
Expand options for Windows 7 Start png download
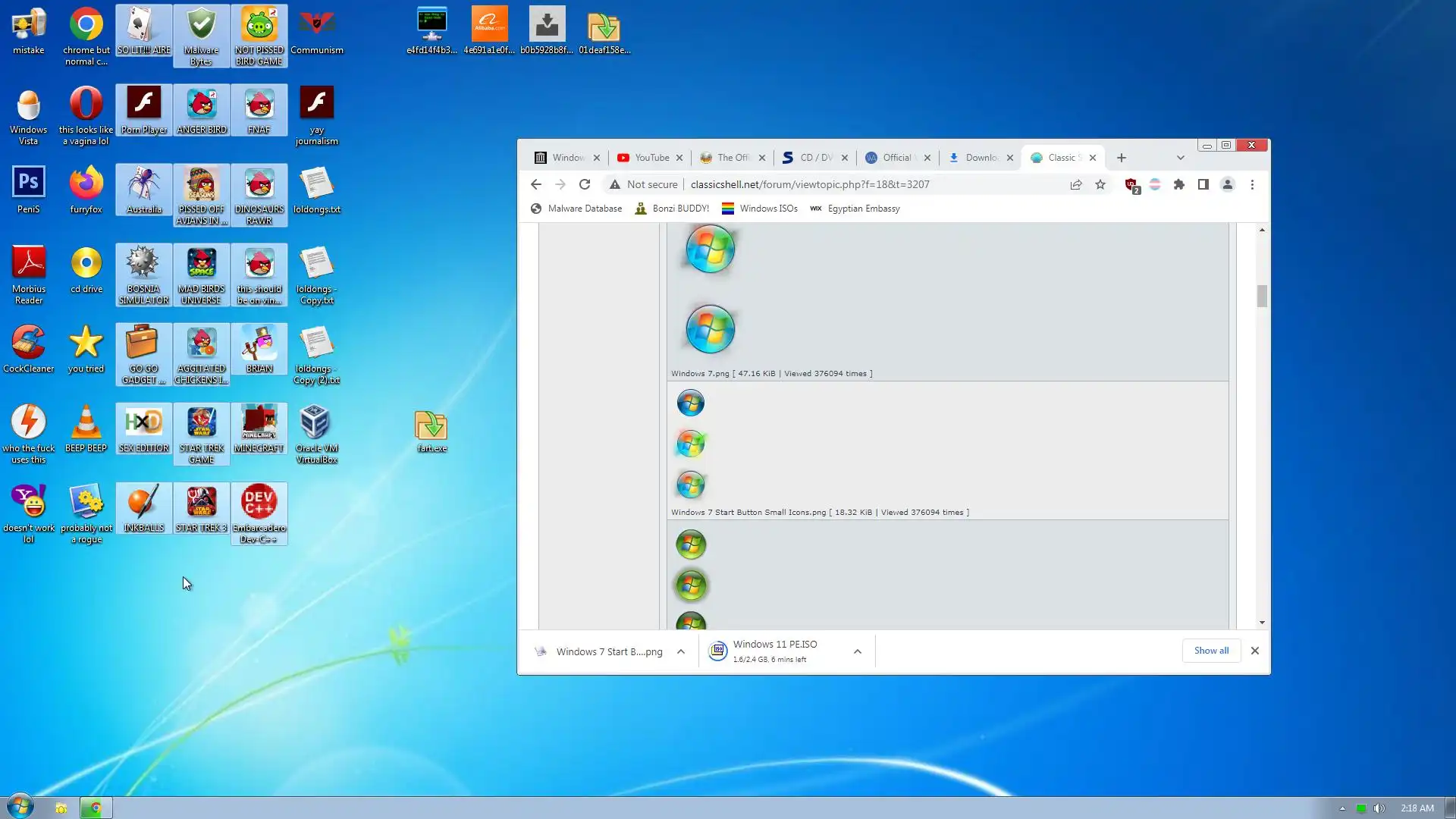[680, 651]
